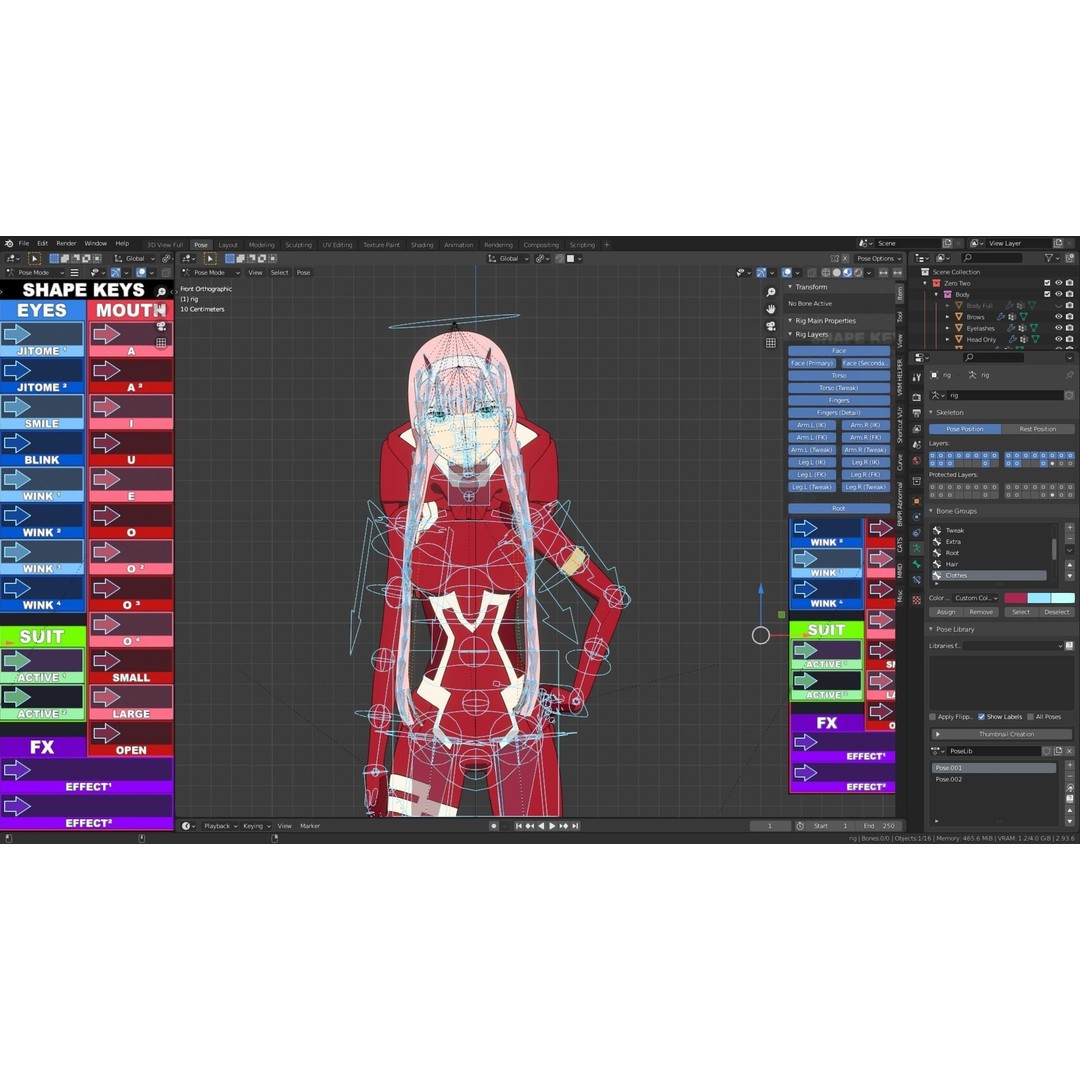
Task: Play the animation forward
Action: pos(552,826)
